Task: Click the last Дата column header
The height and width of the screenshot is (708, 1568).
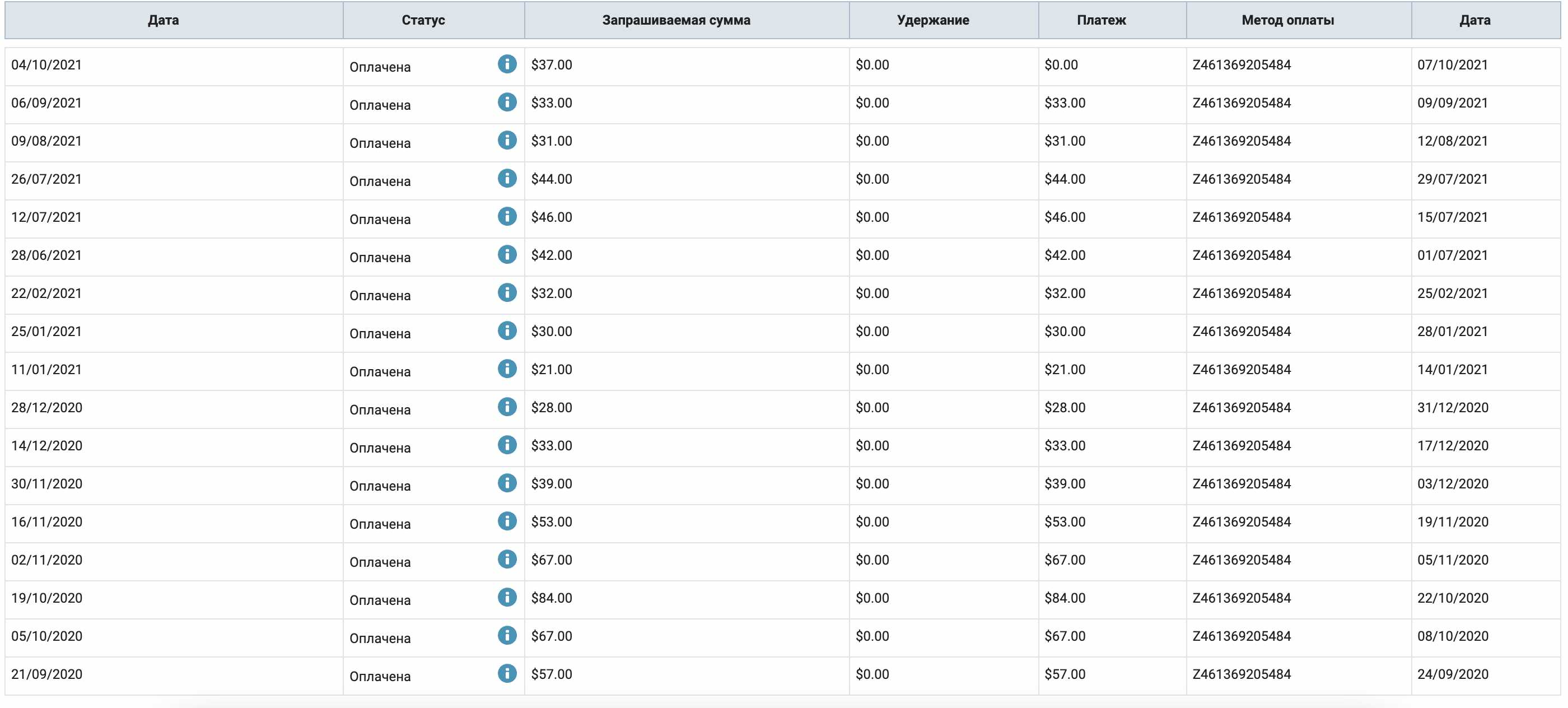Action: pos(1486,20)
